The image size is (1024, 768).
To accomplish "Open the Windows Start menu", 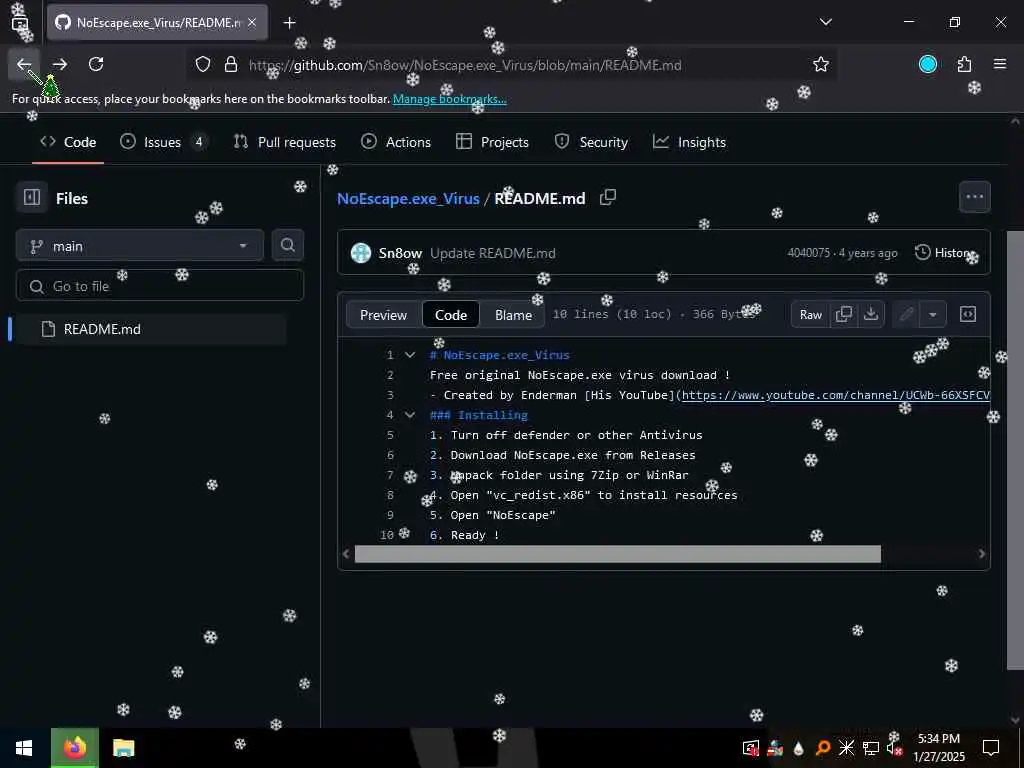I will pyautogui.click(x=24, y=748).
